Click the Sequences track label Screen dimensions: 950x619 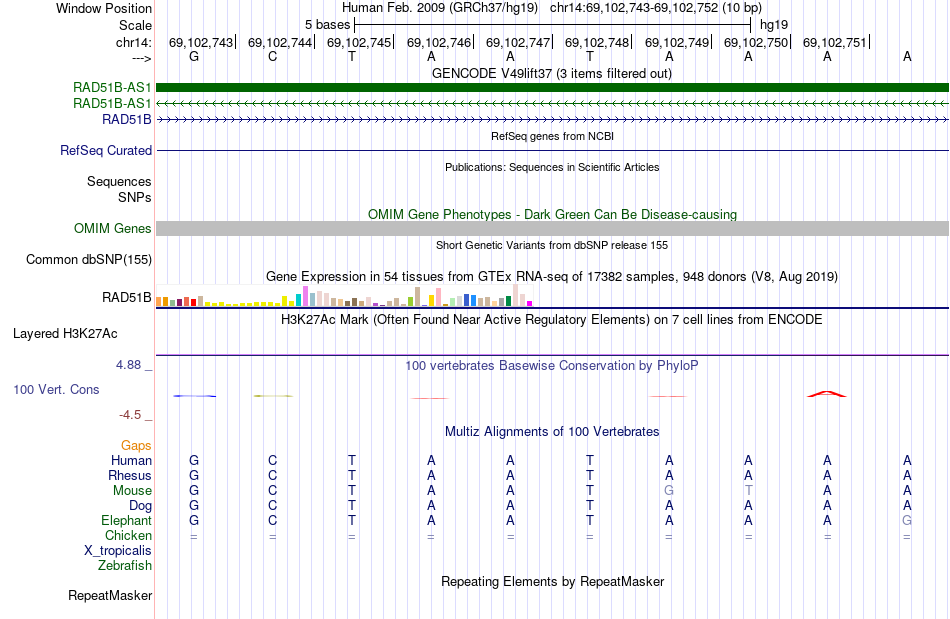click(x=119, y=181)
